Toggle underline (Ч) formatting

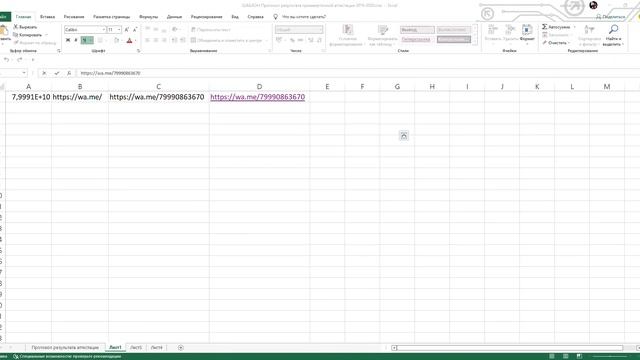point(84,40)
